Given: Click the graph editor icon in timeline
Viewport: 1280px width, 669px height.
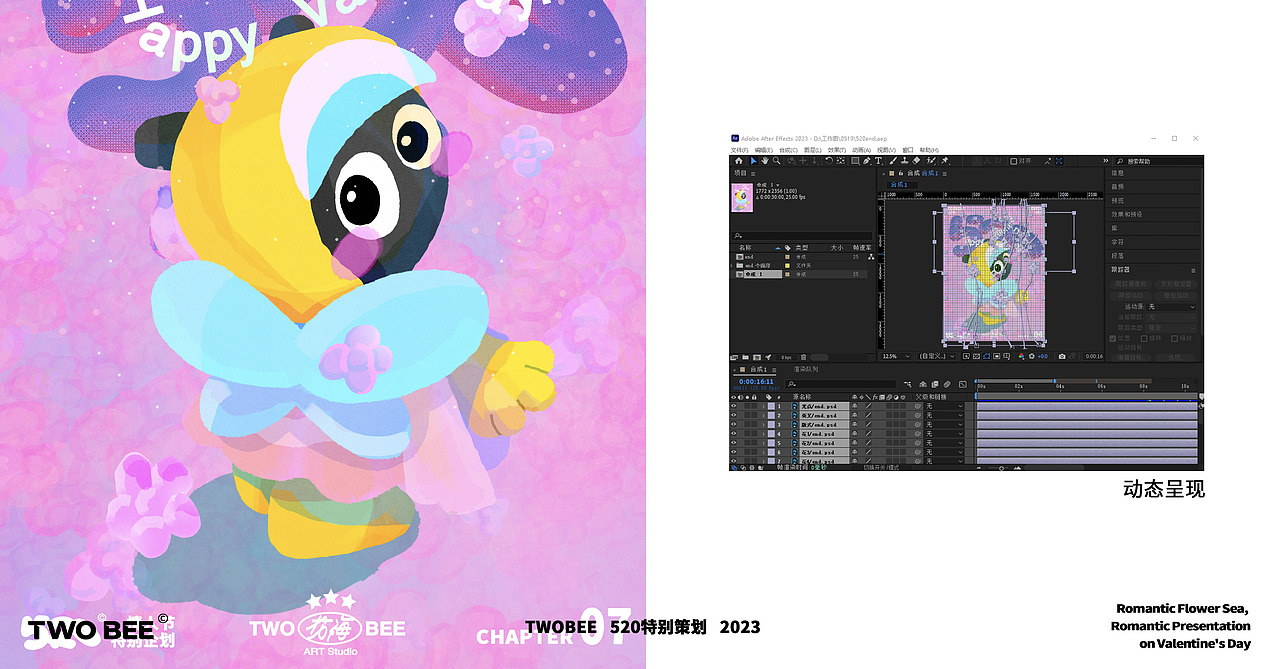Looking at the screenshot, I should click(962, 385).
